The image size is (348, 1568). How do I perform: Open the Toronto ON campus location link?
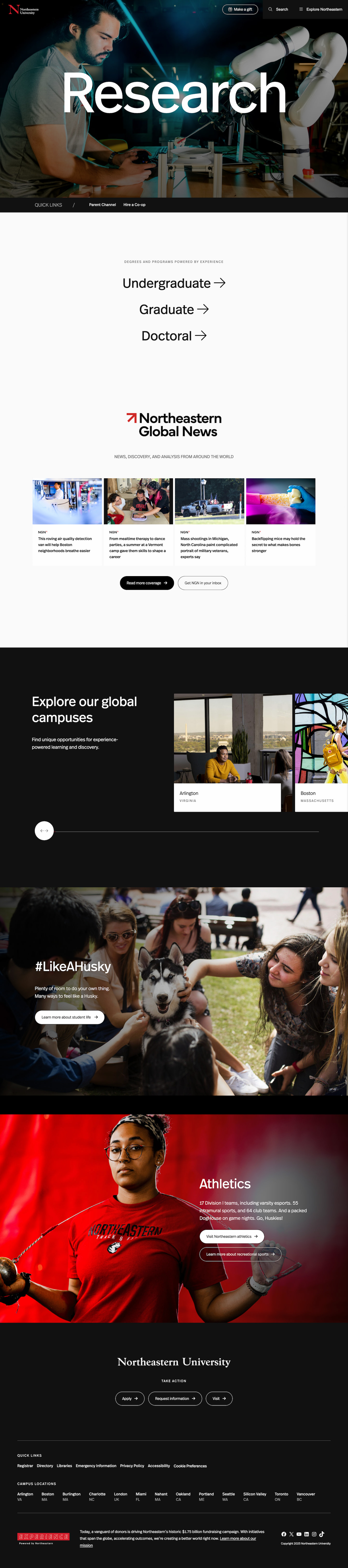click(x=282, y=1496)
